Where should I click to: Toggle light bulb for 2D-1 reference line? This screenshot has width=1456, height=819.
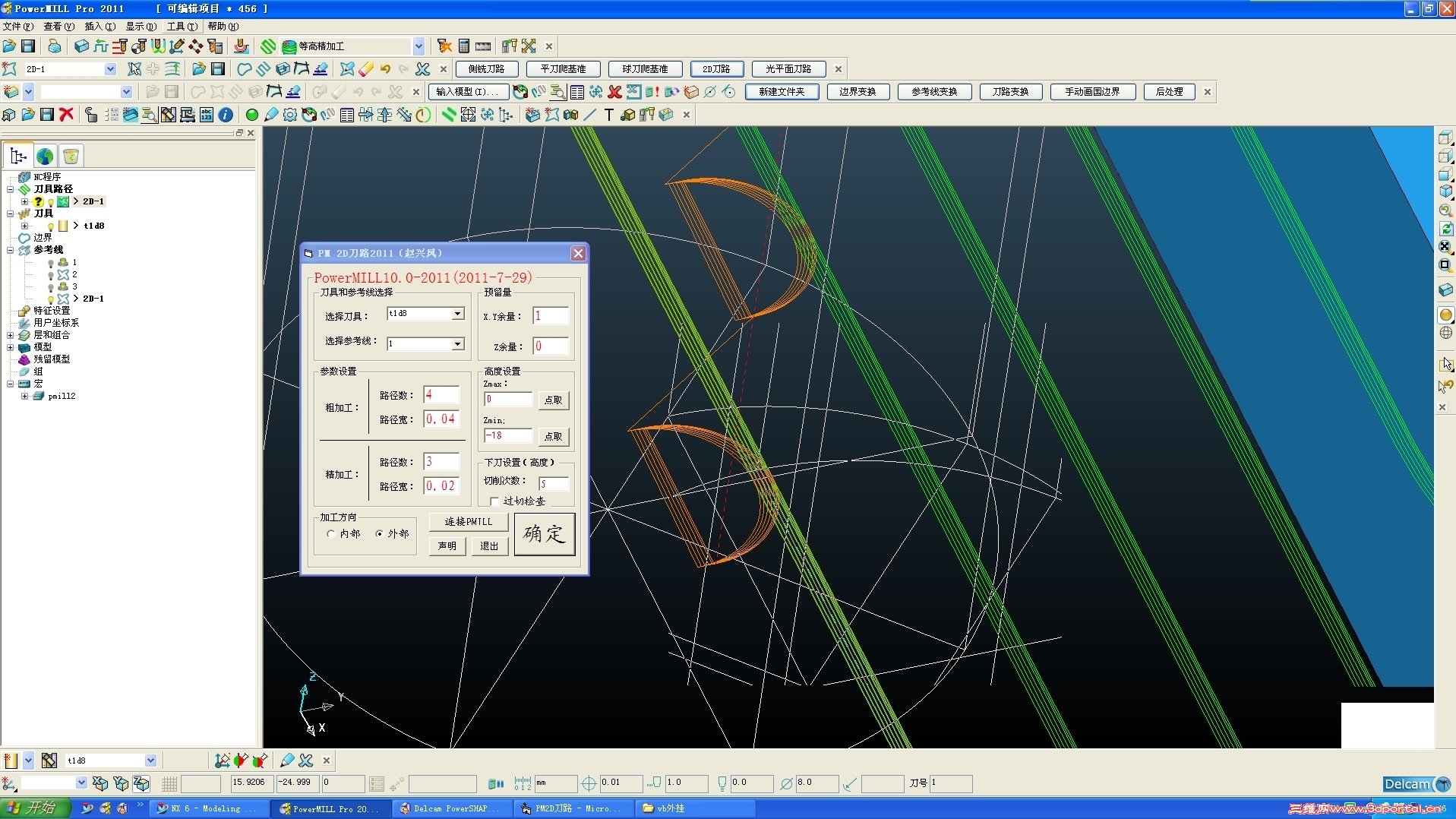pos(51,299)
